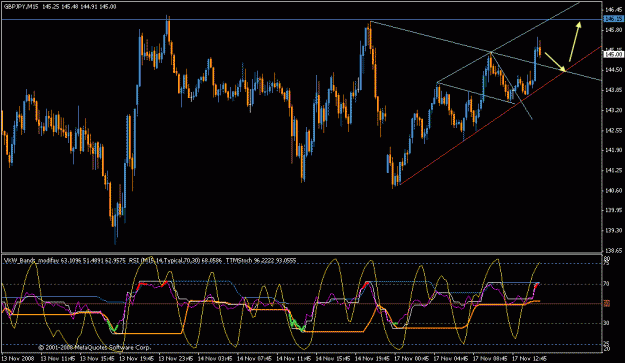
Task: Click the 138.65 price axis label
Action: pos(613,251)
